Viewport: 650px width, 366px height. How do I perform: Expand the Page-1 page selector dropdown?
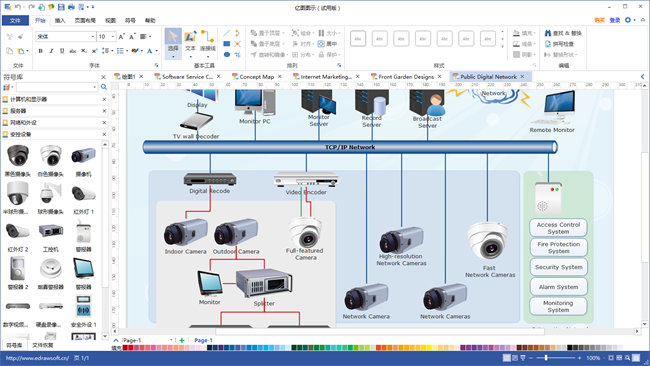click(x=171, y=340)
